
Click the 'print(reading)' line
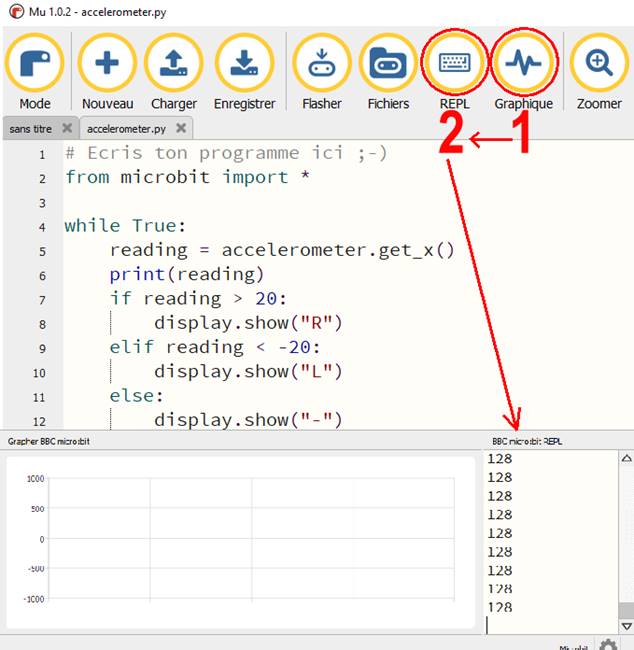[x=187, y=274]
